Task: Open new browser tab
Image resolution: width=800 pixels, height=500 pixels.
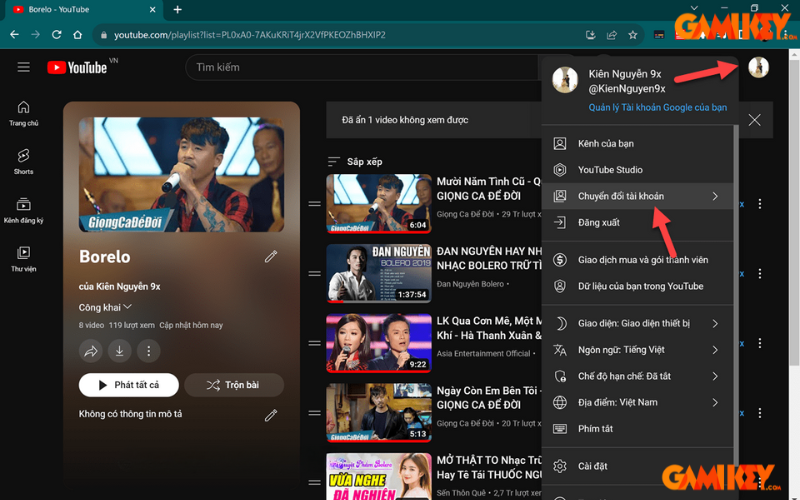Action: coord(178,9)
